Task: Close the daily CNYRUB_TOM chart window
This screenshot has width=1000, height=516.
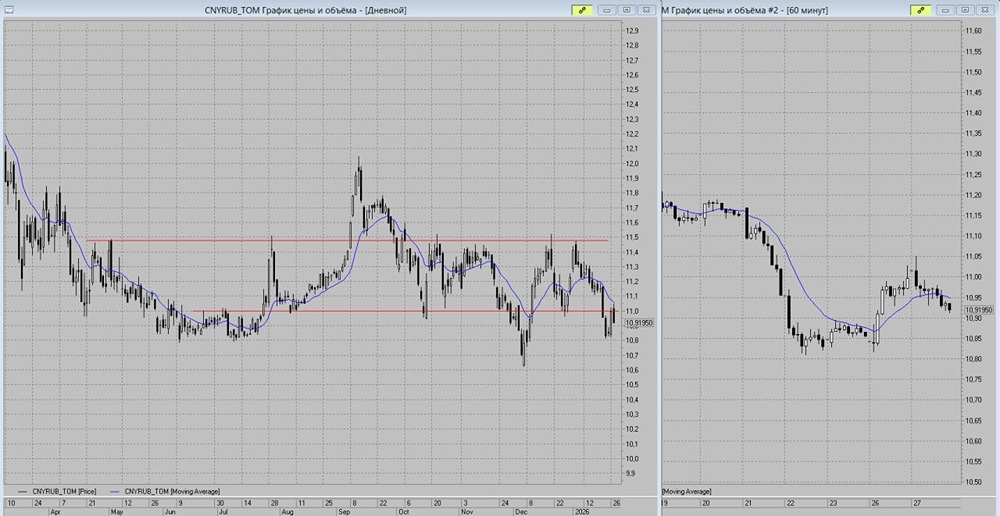Action: coord(646,9)
